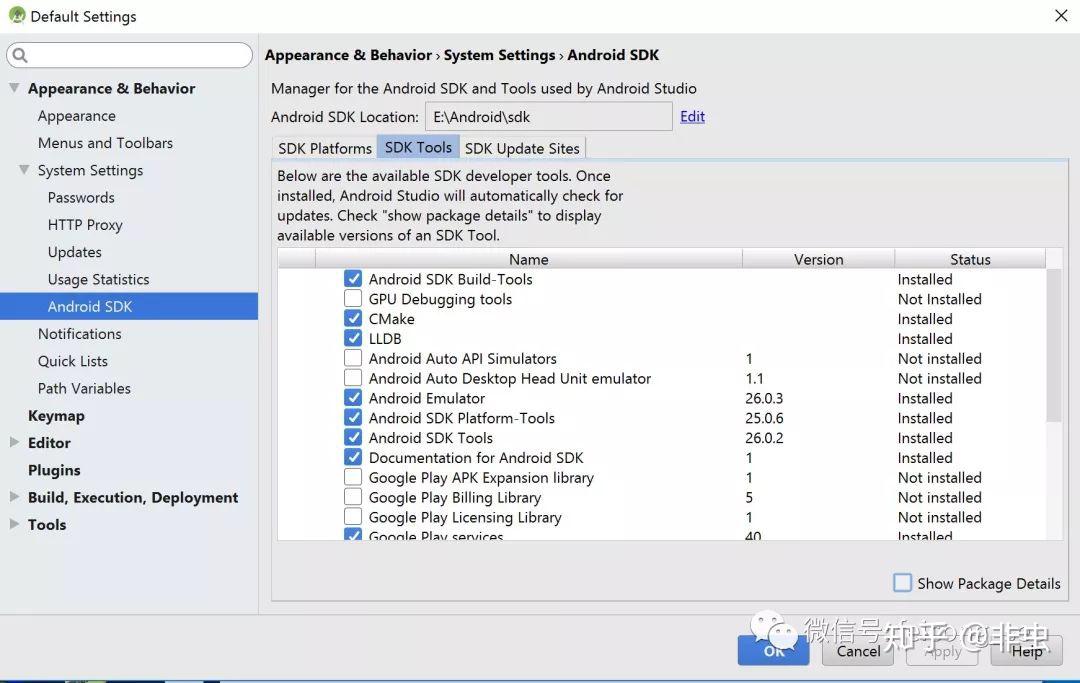Enable GPU Debugging tools checkbox
This screenshot has width=1080, height=683.
click(353, 299)
